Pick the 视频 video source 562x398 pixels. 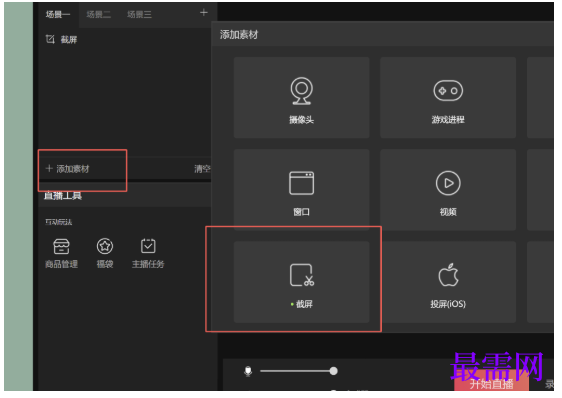[x=448, y=190]
